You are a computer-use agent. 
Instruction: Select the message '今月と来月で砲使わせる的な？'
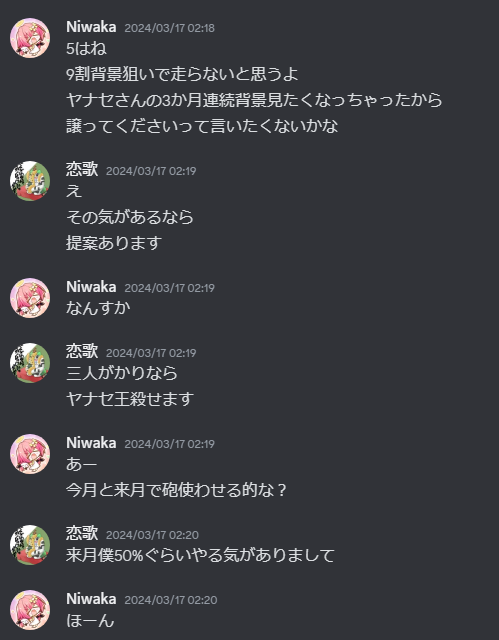176,490
